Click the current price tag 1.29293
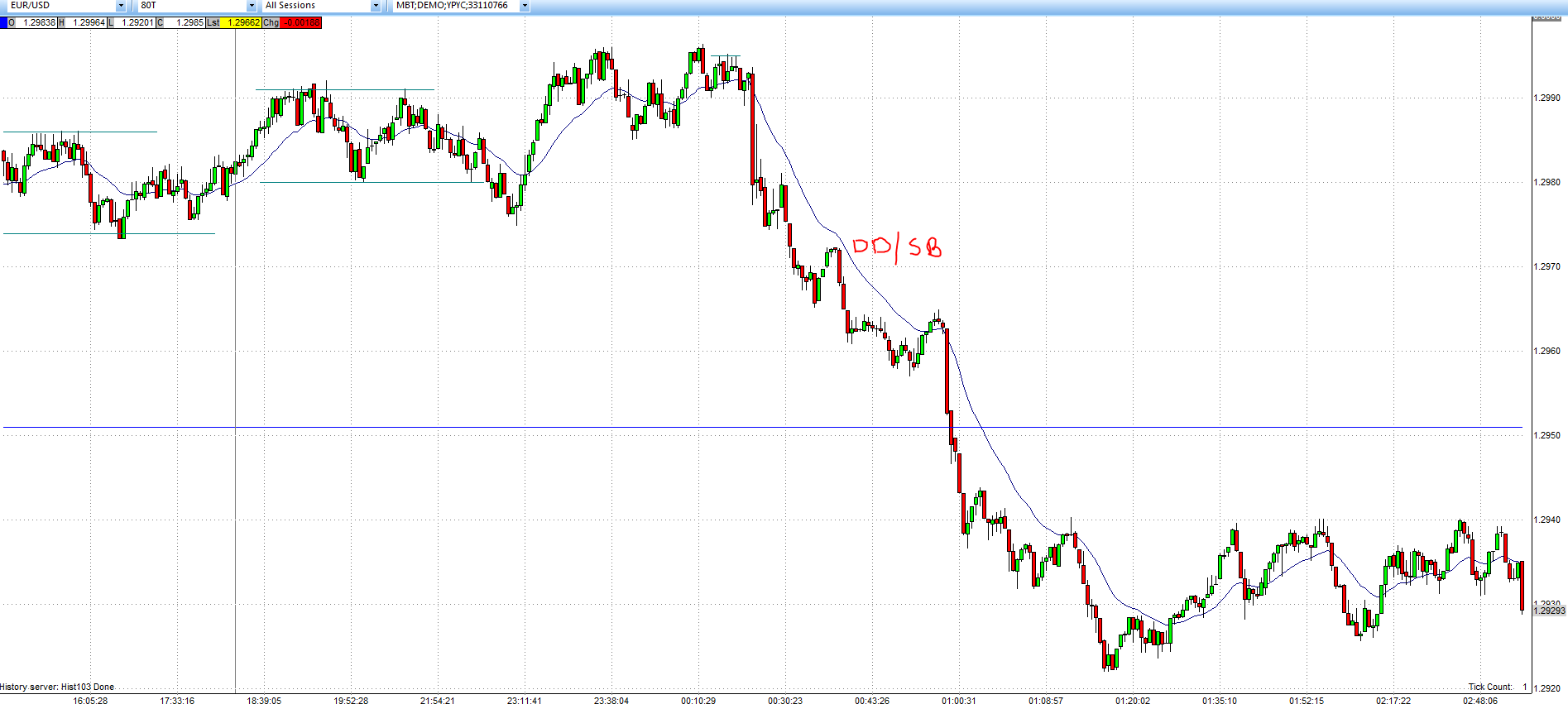Image resolution: width=1568 pixels, height=709 pixels. 1549,611
